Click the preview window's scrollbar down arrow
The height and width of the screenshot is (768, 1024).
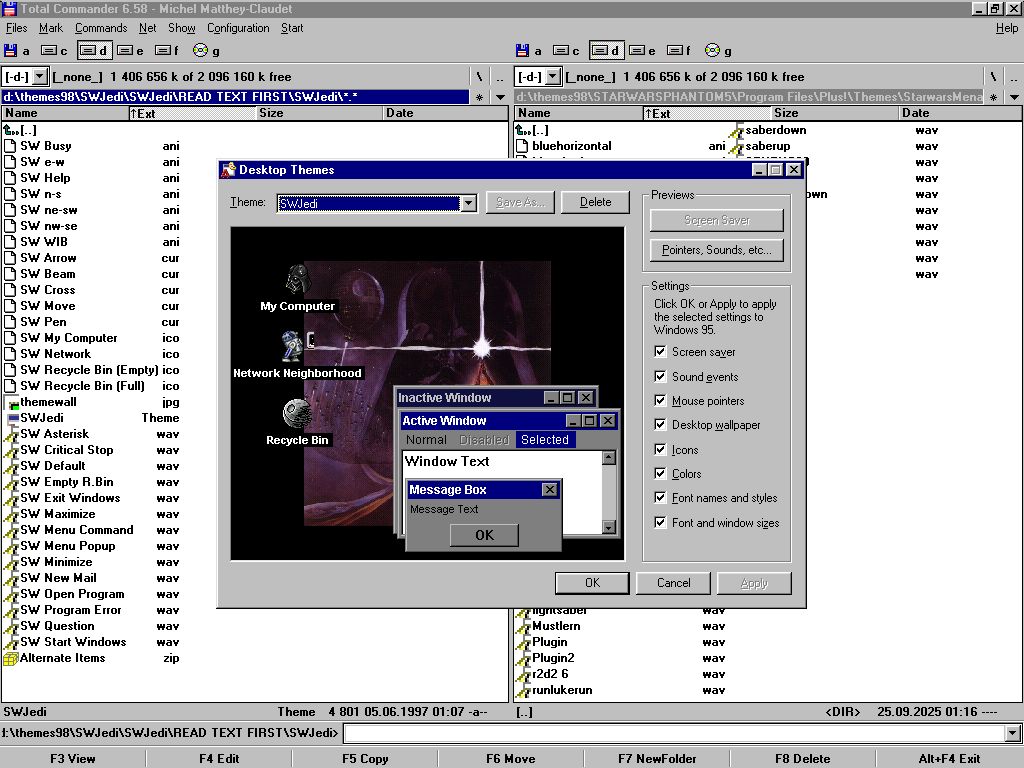(608, 527)
